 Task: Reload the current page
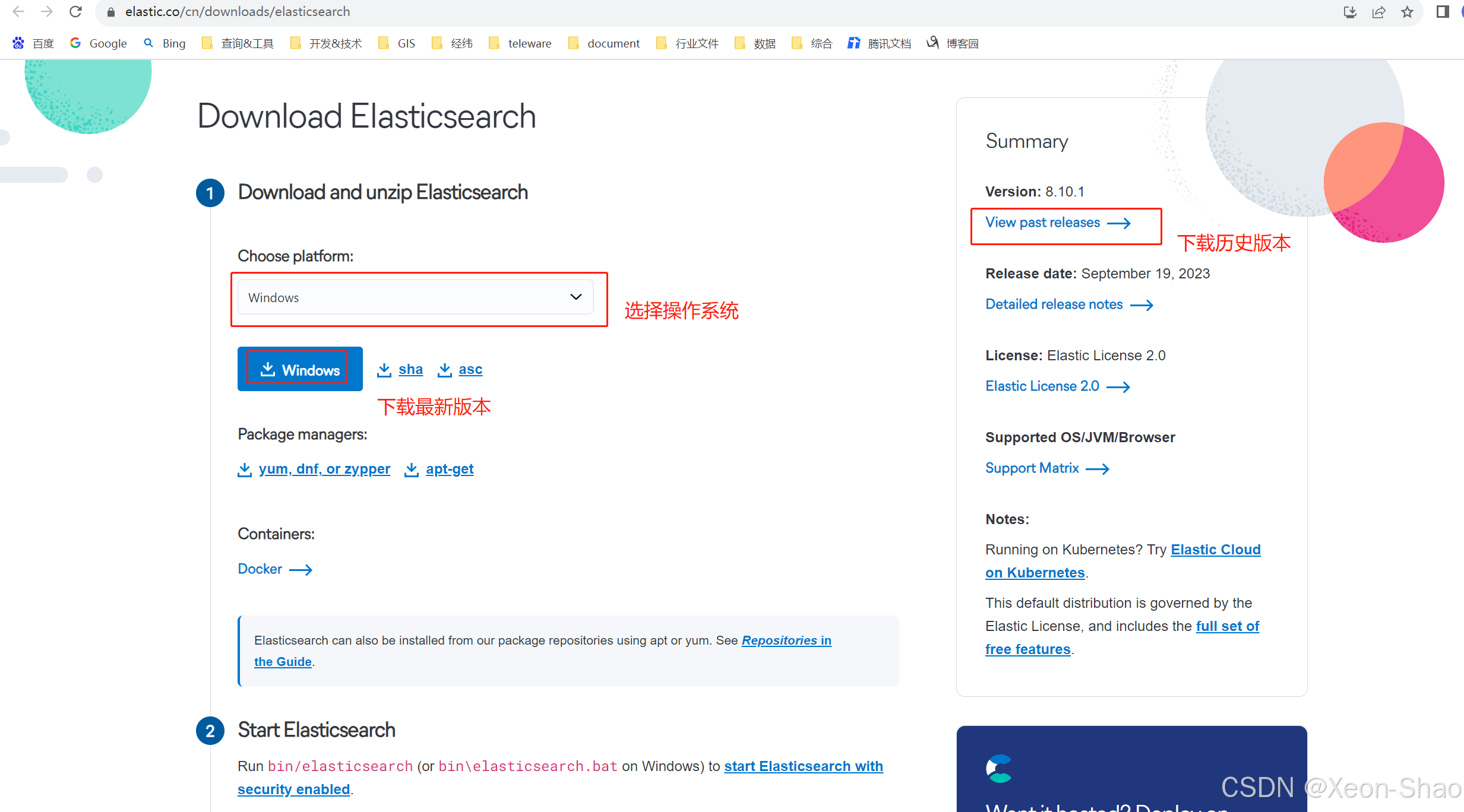[x=75, y=11]
